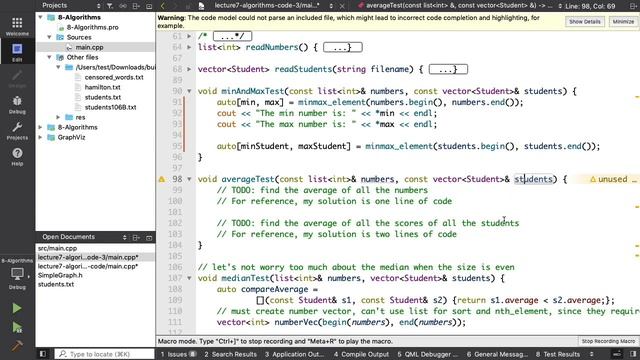The image size is (640, 360).
Task: Open QML Debugger console pane
Action: click(x=428, y=354)
